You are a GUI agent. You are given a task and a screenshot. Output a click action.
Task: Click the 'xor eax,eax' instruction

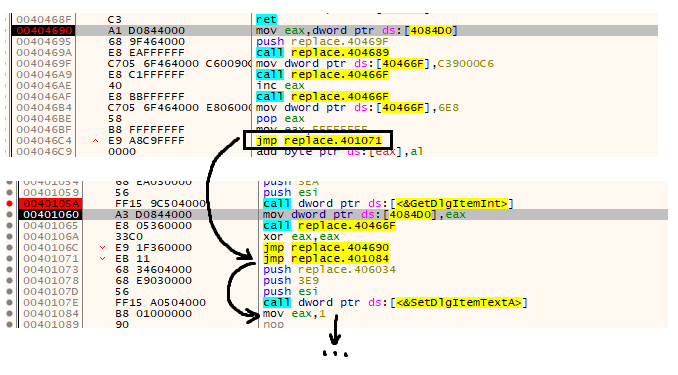[x=301, y=237]
